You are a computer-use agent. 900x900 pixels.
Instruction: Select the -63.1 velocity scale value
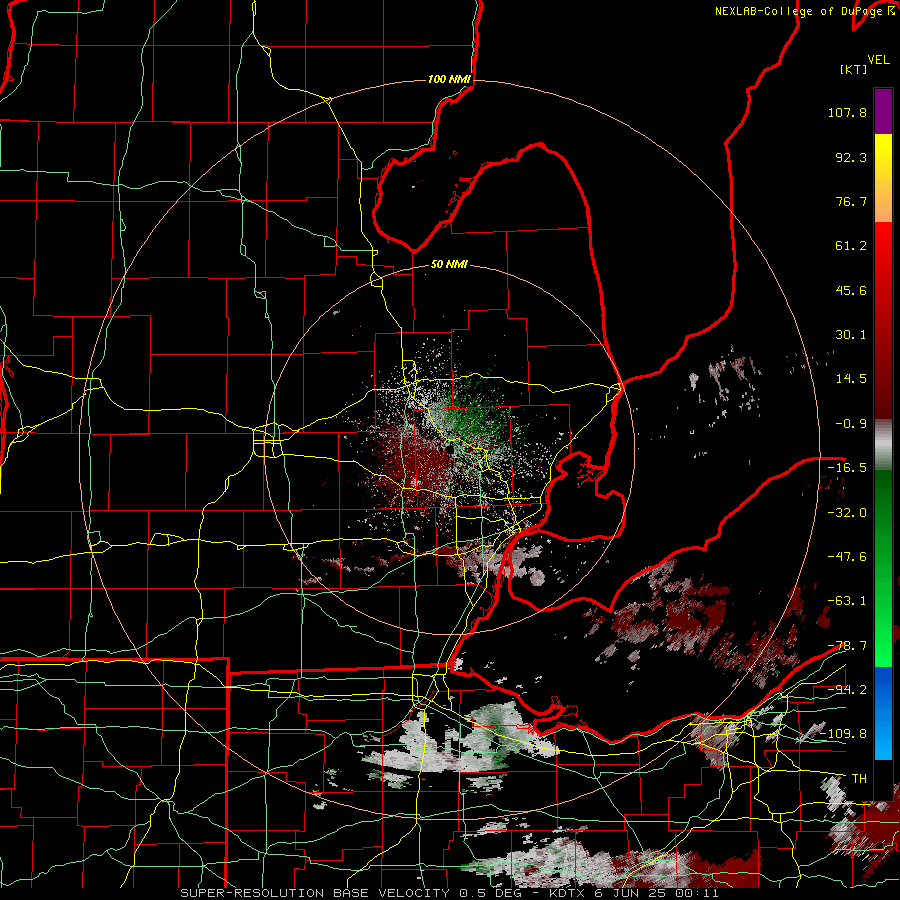847,601
